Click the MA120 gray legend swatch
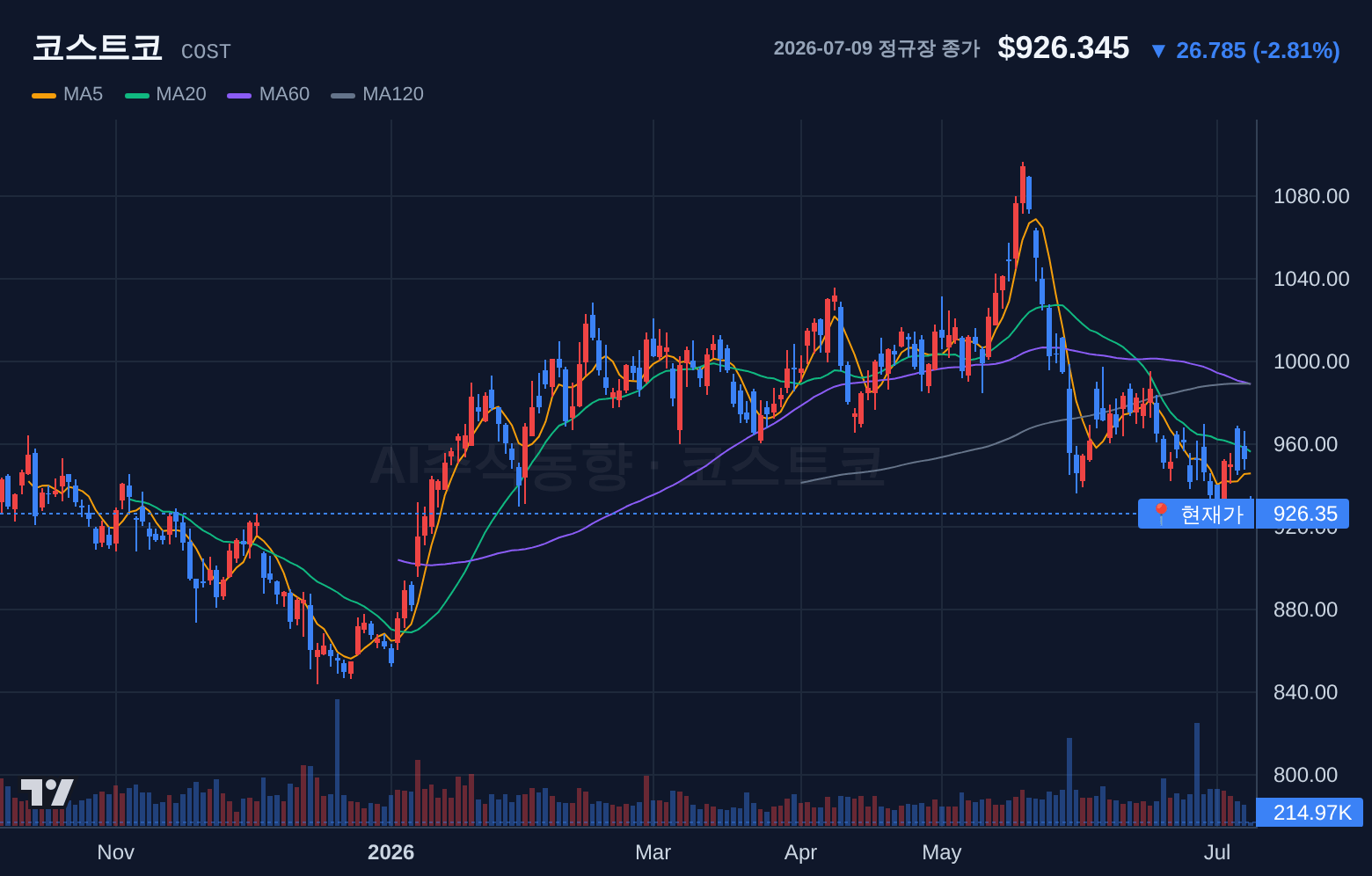 click(343, 95)
